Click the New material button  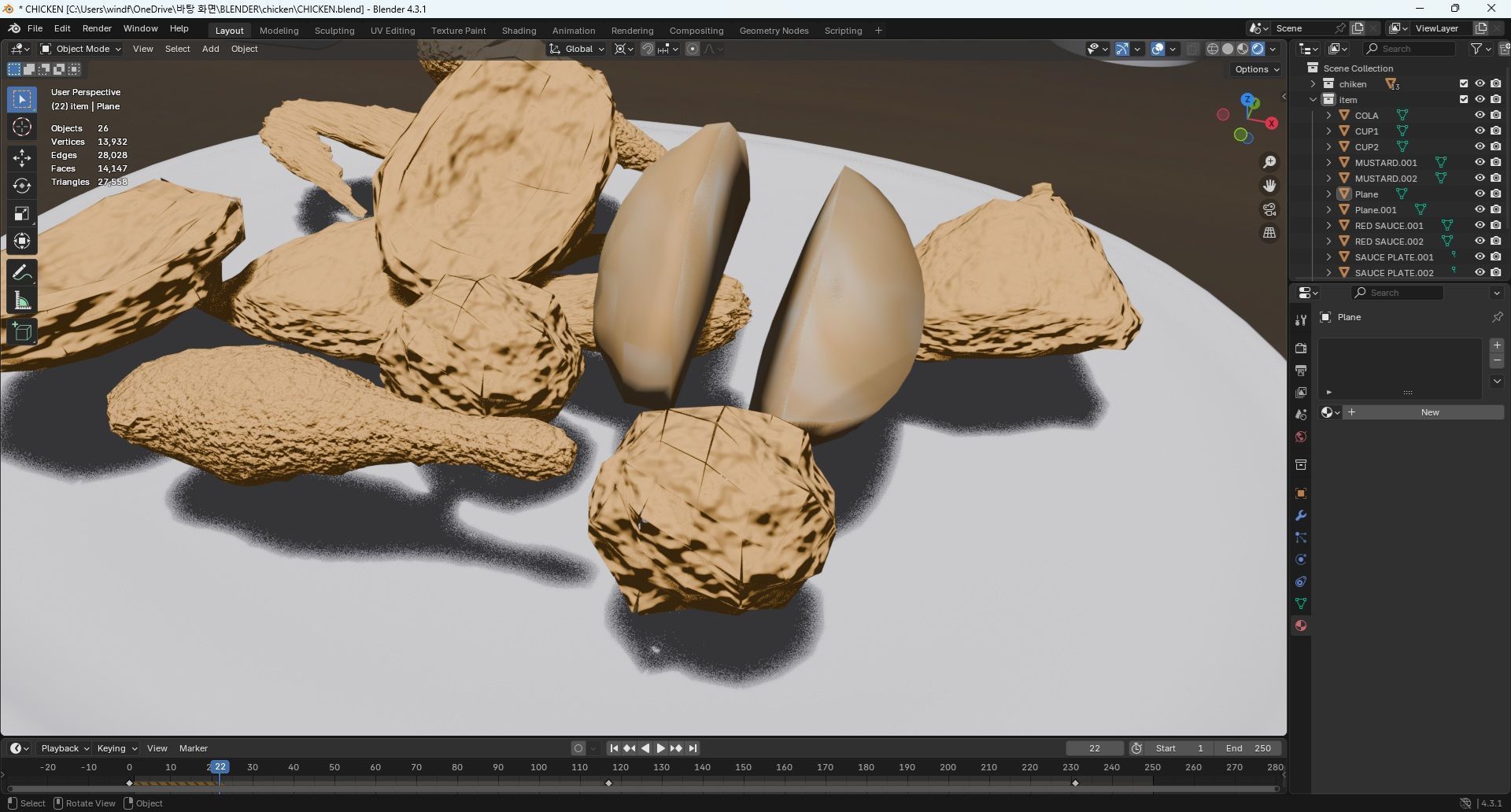point(1429,412)
